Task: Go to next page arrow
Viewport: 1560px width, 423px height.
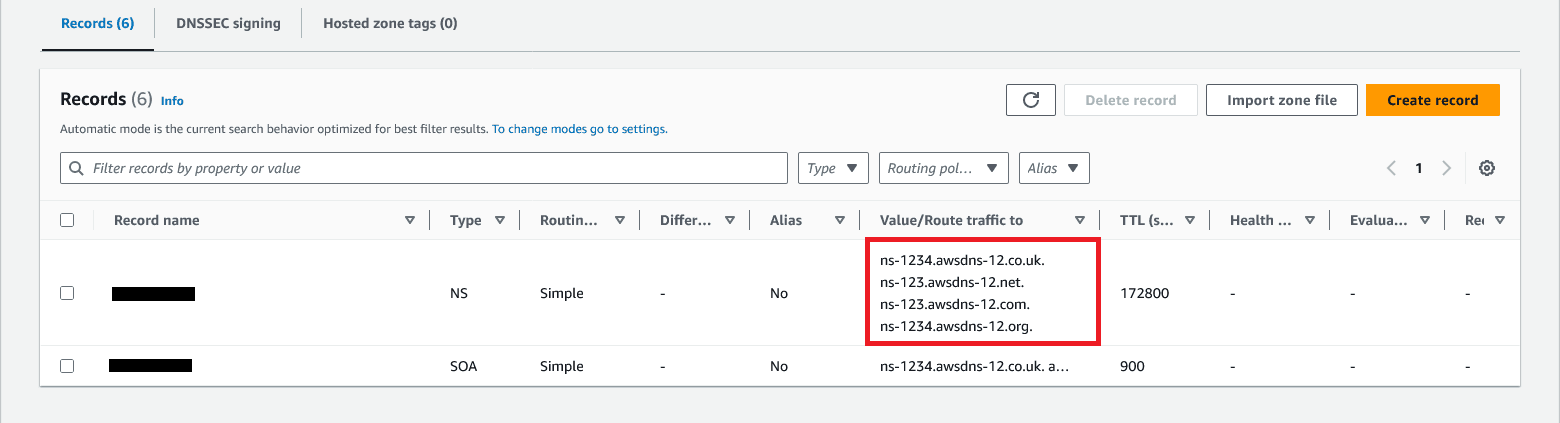Action: (1446, 168)
